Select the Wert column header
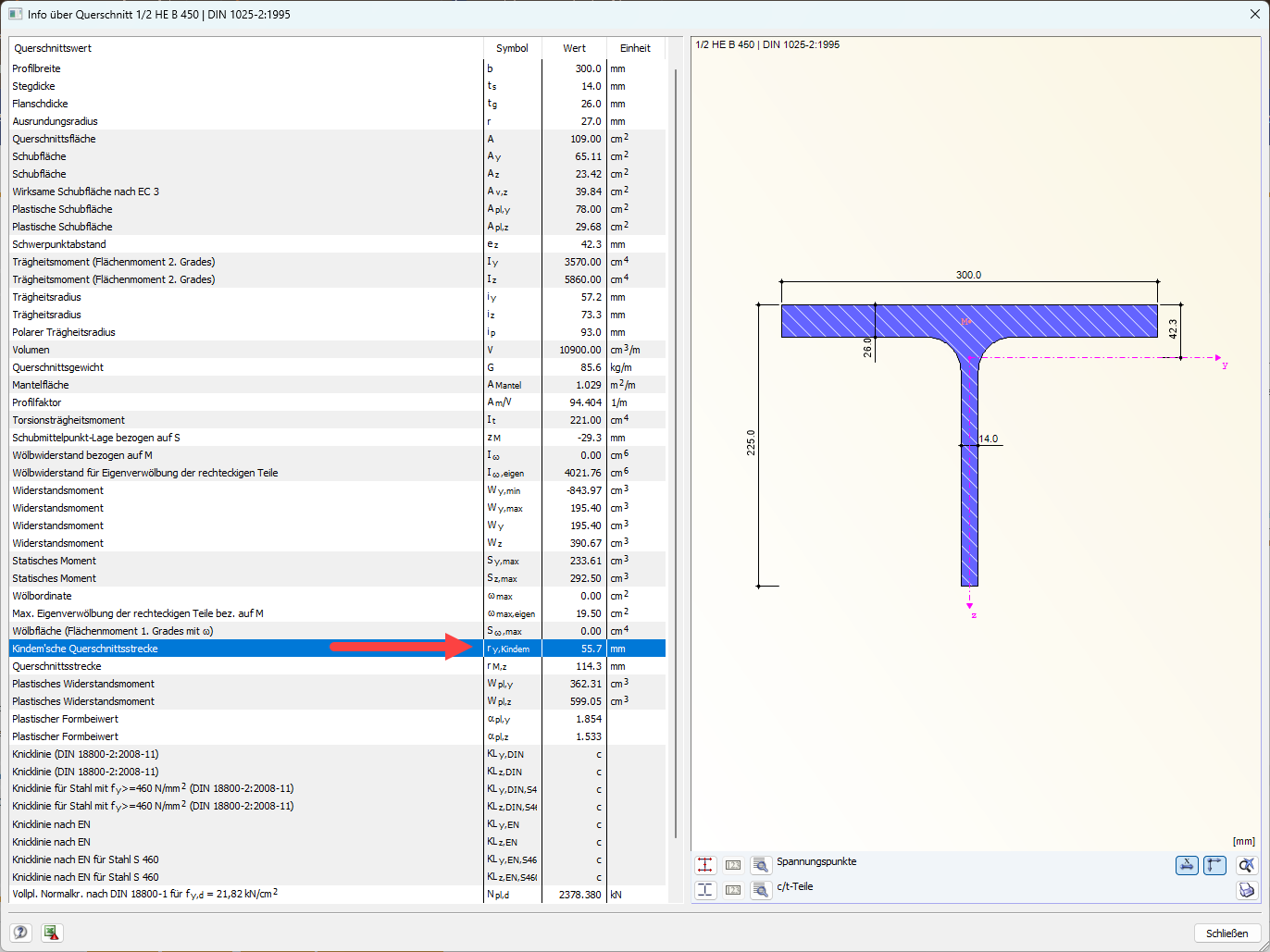 tap(574, 48)
